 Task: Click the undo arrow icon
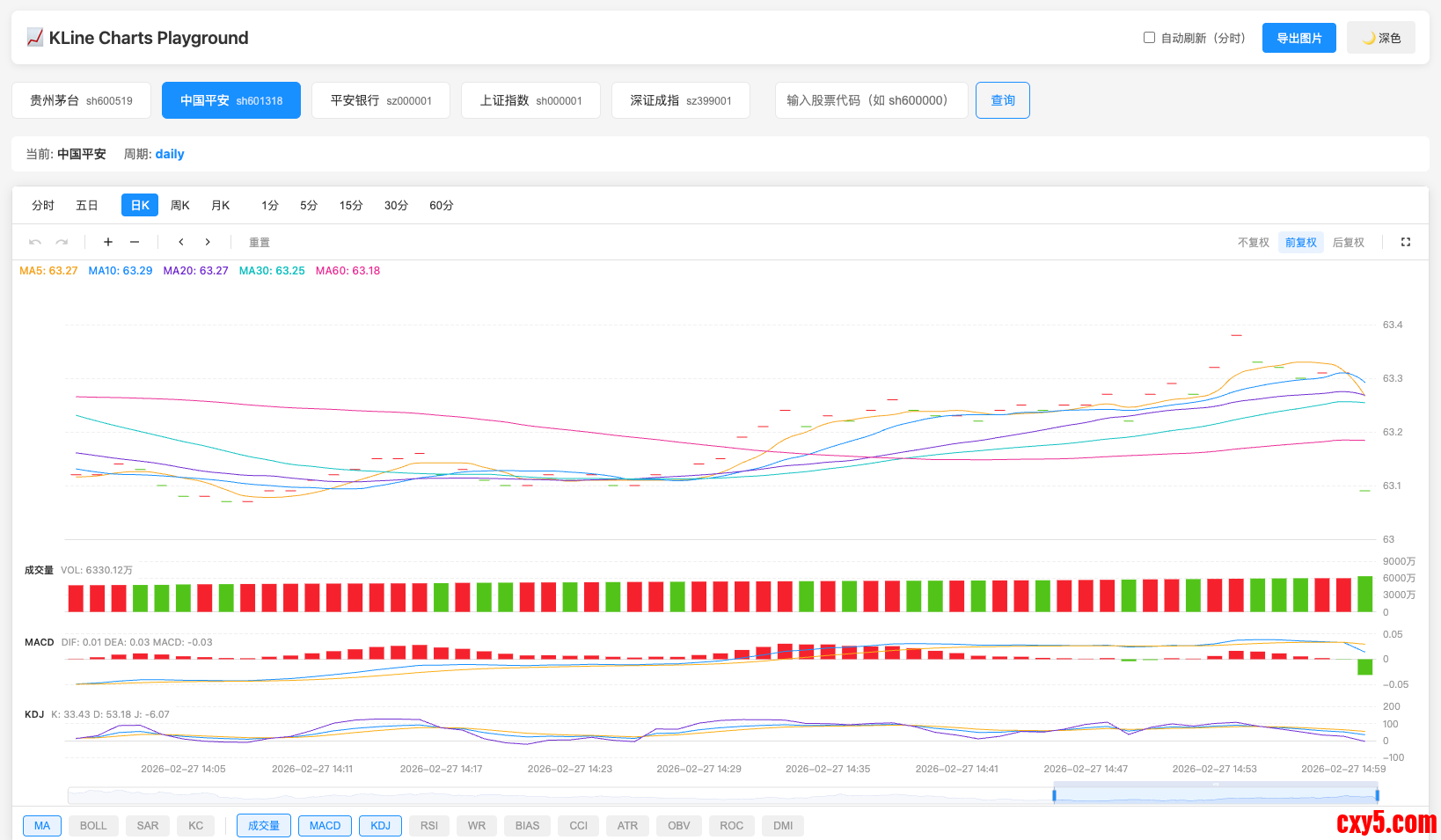coord(35,242)
